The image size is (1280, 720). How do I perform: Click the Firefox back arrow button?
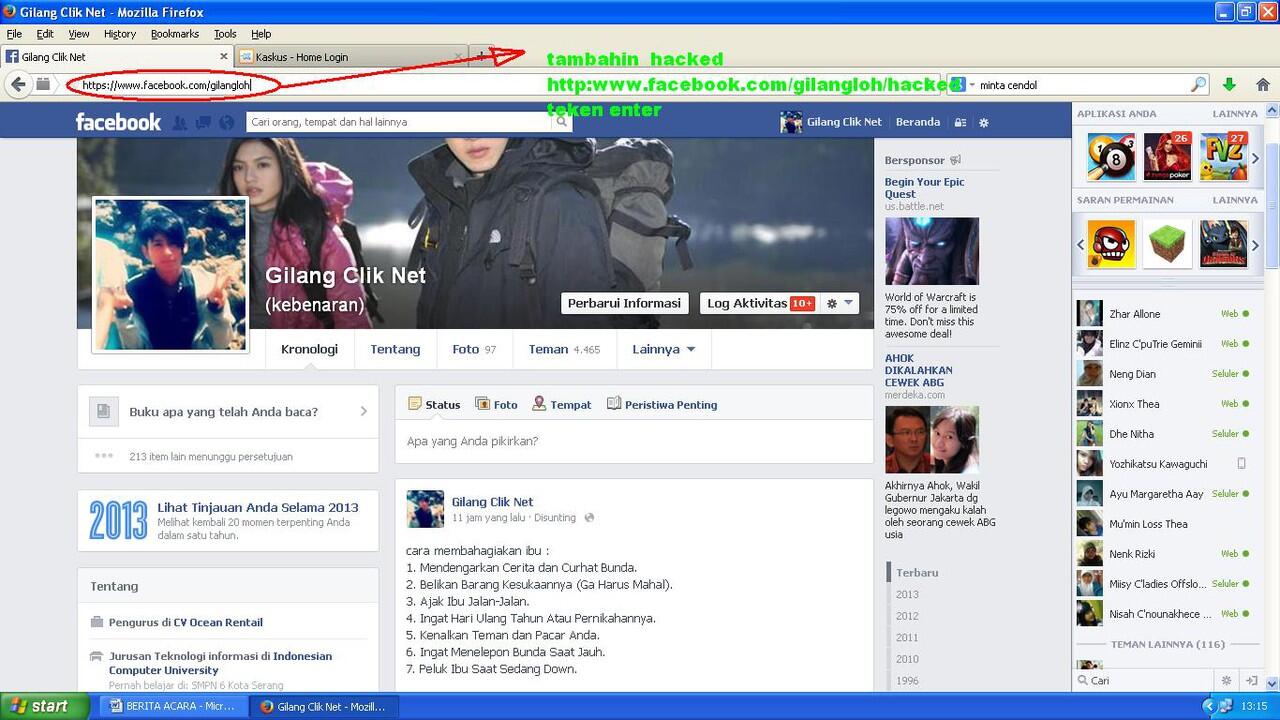18,85
